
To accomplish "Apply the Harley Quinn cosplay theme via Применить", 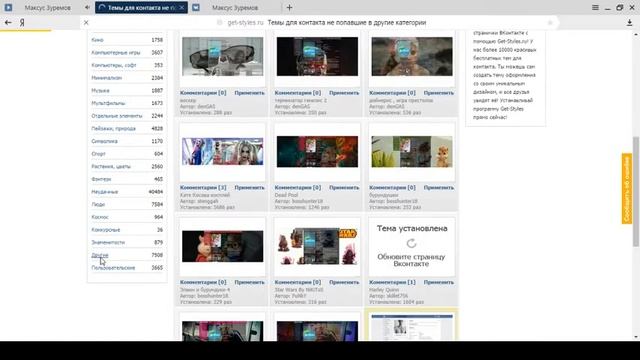I will point(249,188).
